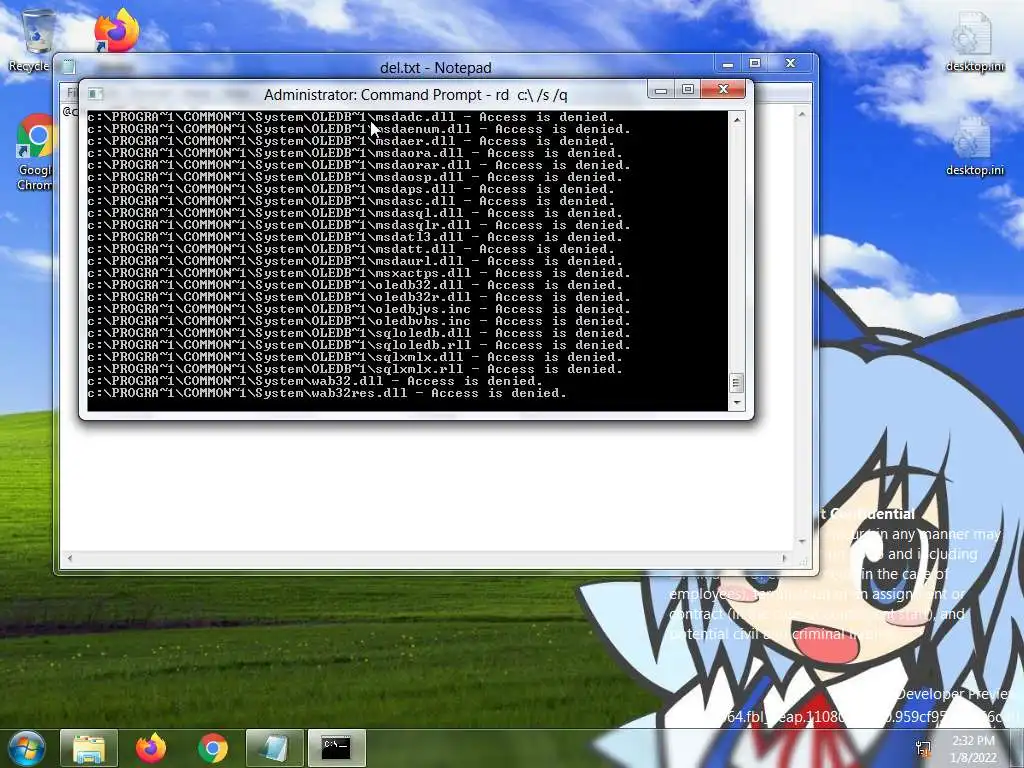This screenshot has height=768, width=1024.
Task: Click the msdasql.dll output line
Action: [355, 214]
